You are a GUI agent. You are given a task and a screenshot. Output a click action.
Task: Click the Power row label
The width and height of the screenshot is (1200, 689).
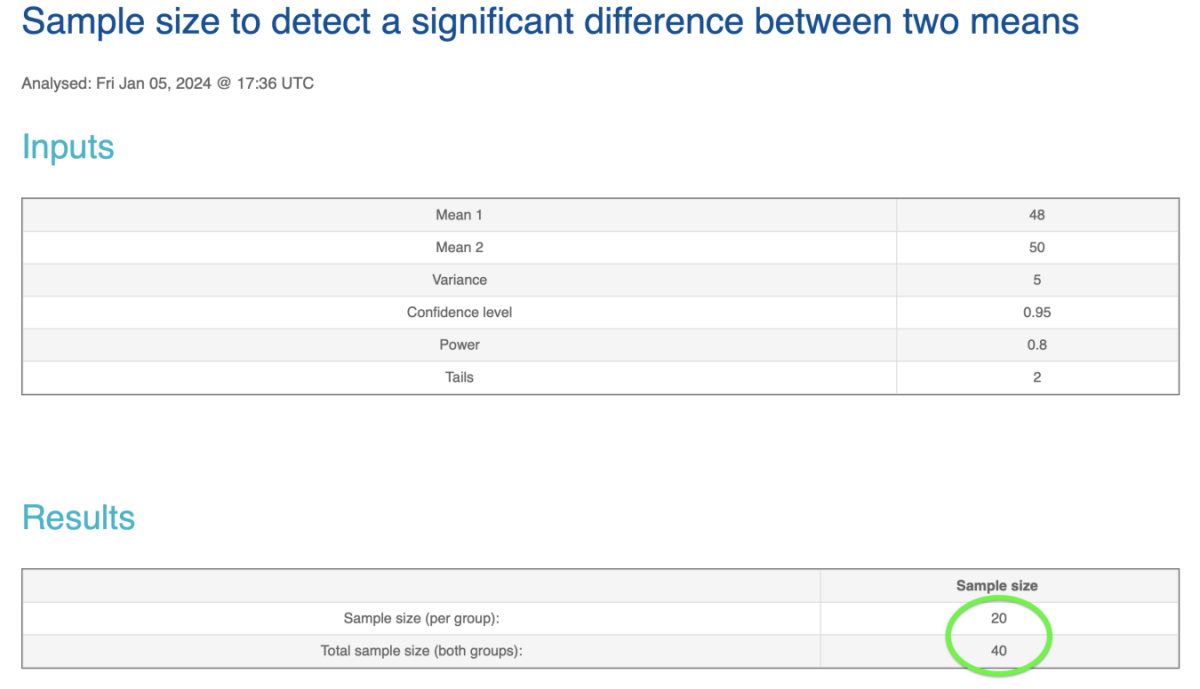(459, 345)
